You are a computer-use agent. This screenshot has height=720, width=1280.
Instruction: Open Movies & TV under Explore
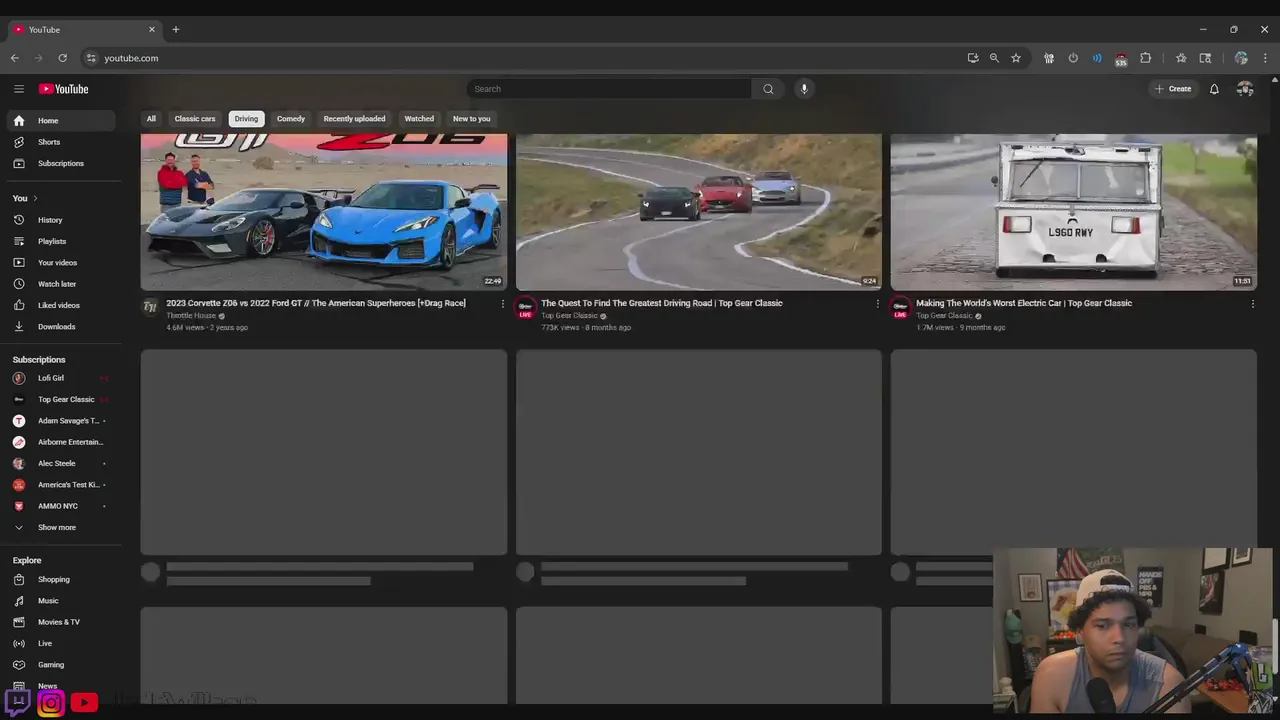(x=61, y=622)
